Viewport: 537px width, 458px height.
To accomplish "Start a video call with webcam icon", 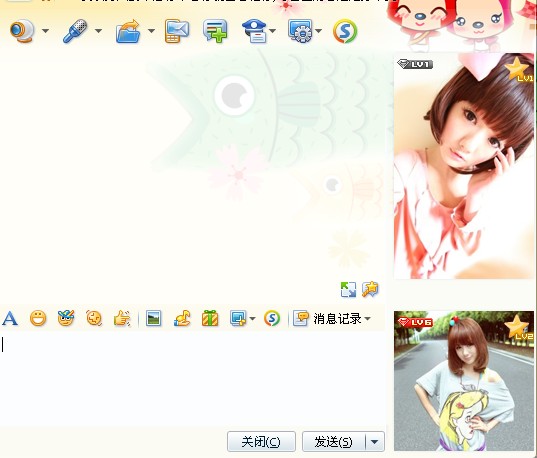I will 22,31.
